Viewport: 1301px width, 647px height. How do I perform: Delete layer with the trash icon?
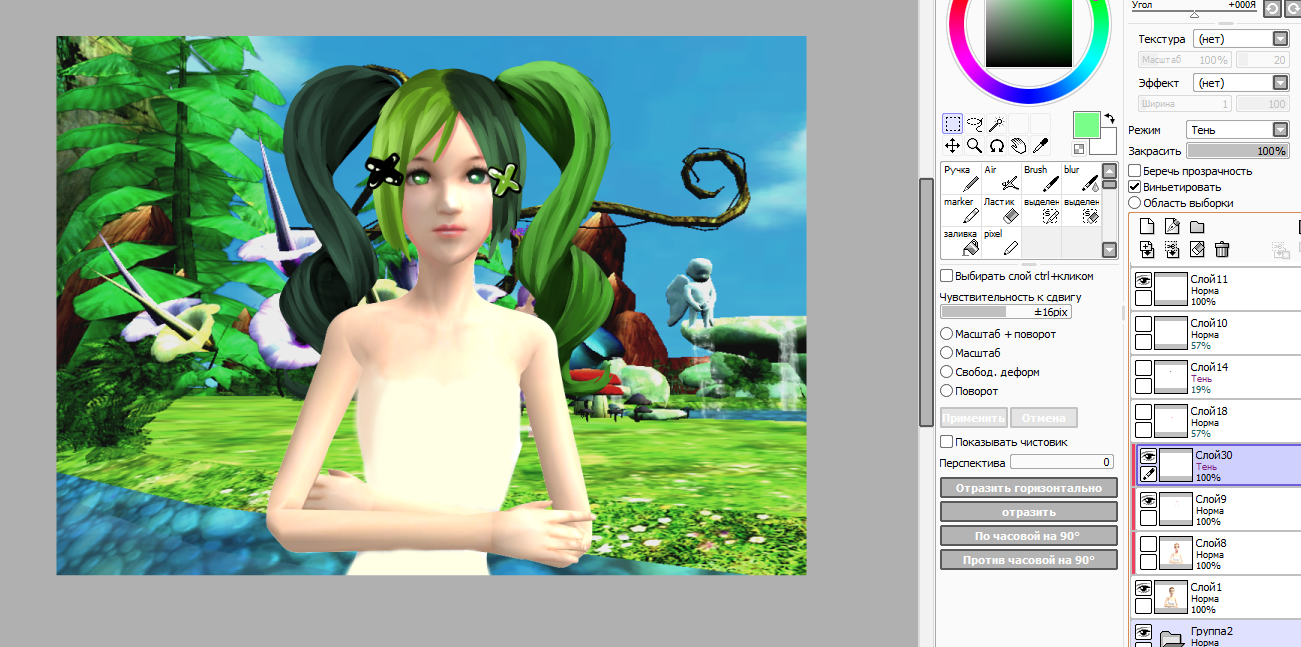point(1221,250)
